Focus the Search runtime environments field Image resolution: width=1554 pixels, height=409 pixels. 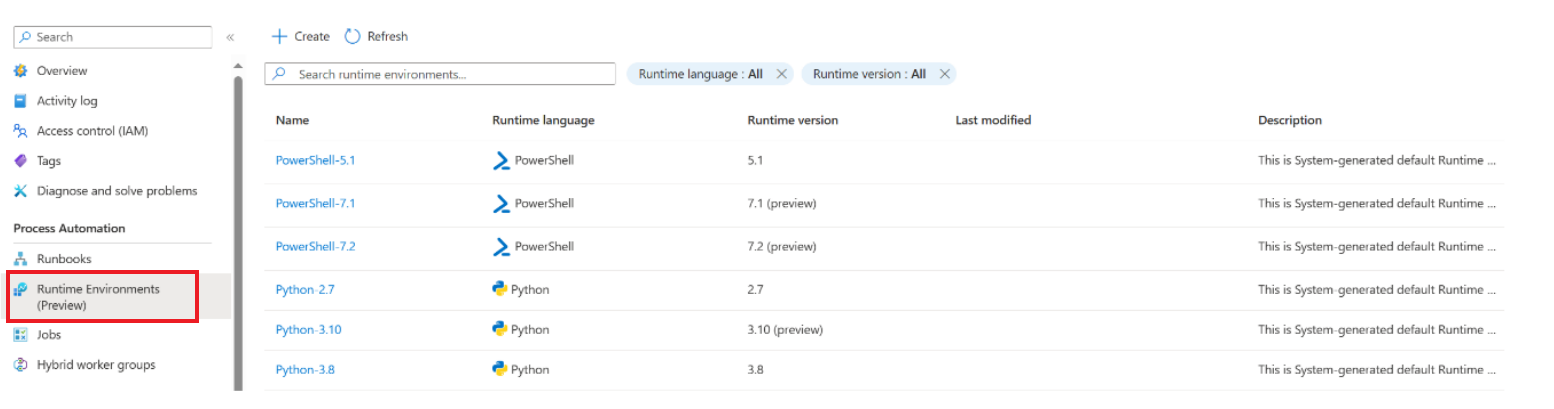pos(440,74)
